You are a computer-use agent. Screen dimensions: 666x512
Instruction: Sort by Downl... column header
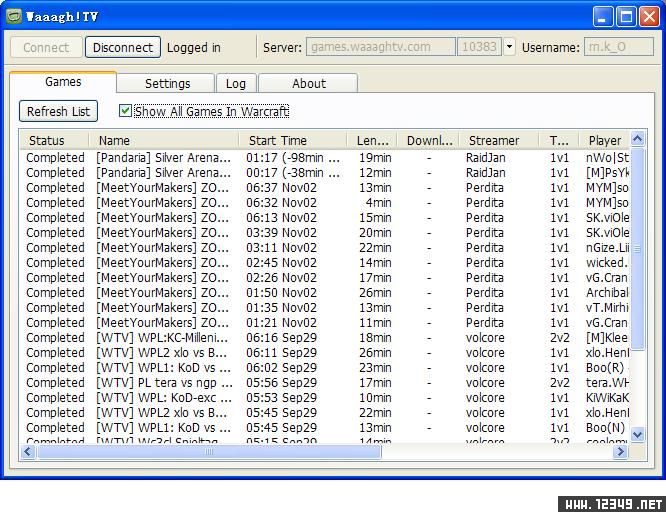(x=428, y=141)
